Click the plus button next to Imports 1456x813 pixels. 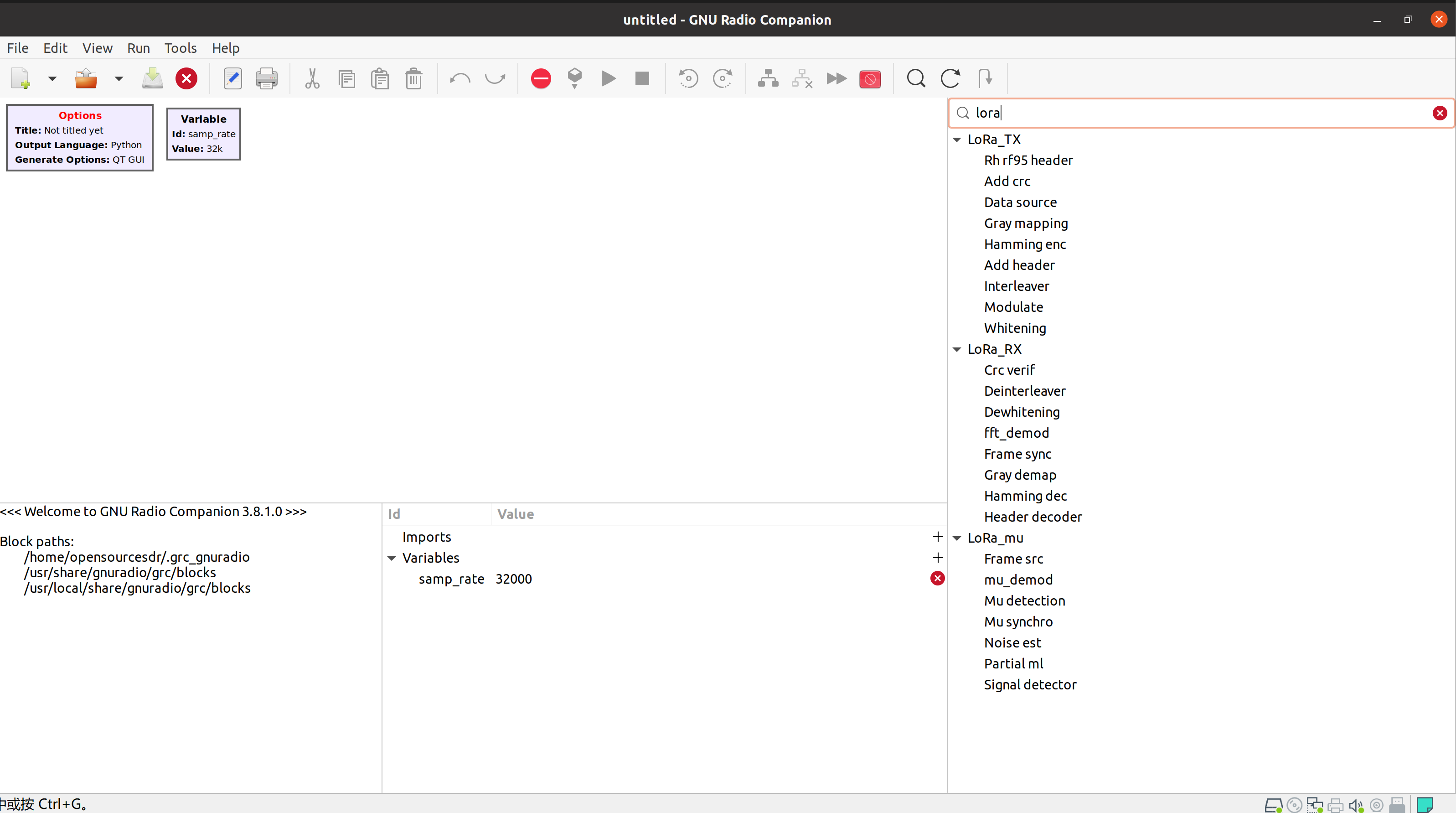tap(938, 537)
